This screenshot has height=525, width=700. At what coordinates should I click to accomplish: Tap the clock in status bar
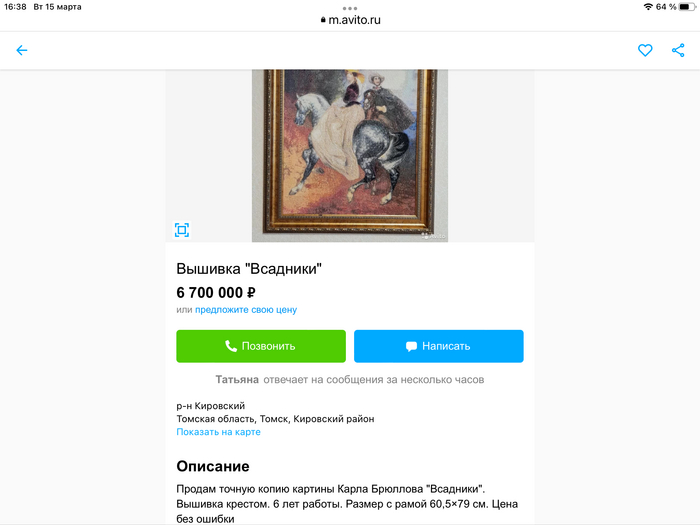[x=15, y=7]
